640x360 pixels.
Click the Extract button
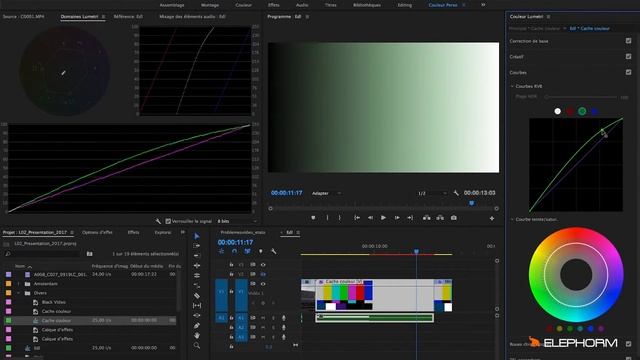pos(440,218)
